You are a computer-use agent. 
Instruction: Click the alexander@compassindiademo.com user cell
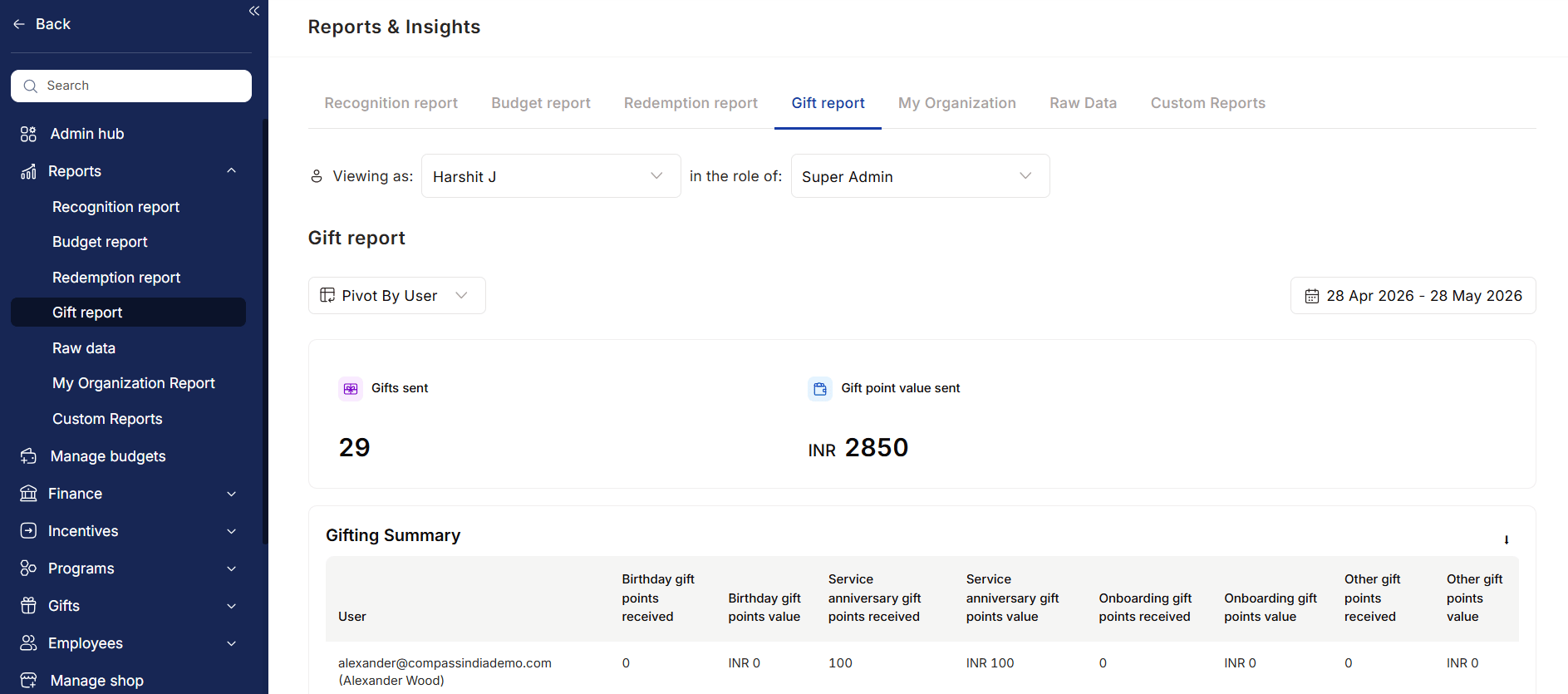[x=445, y=672]
